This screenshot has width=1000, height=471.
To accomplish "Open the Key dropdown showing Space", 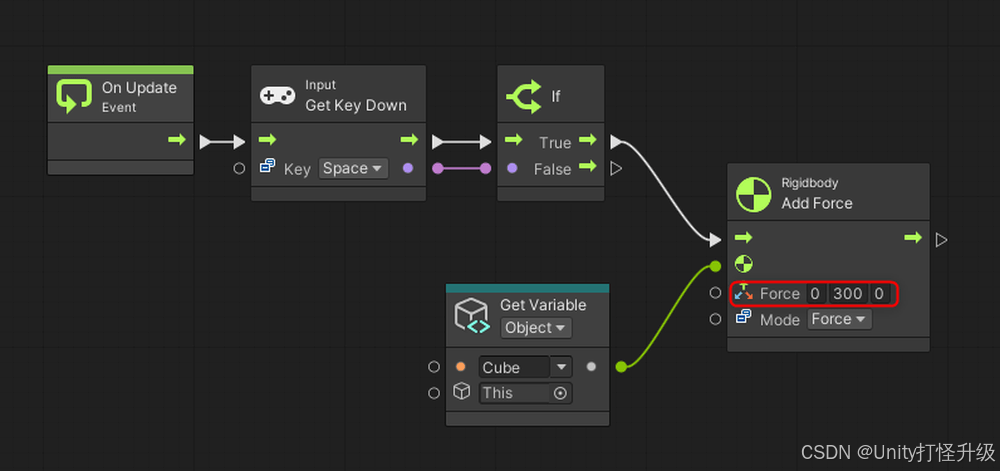I will 353,168.
